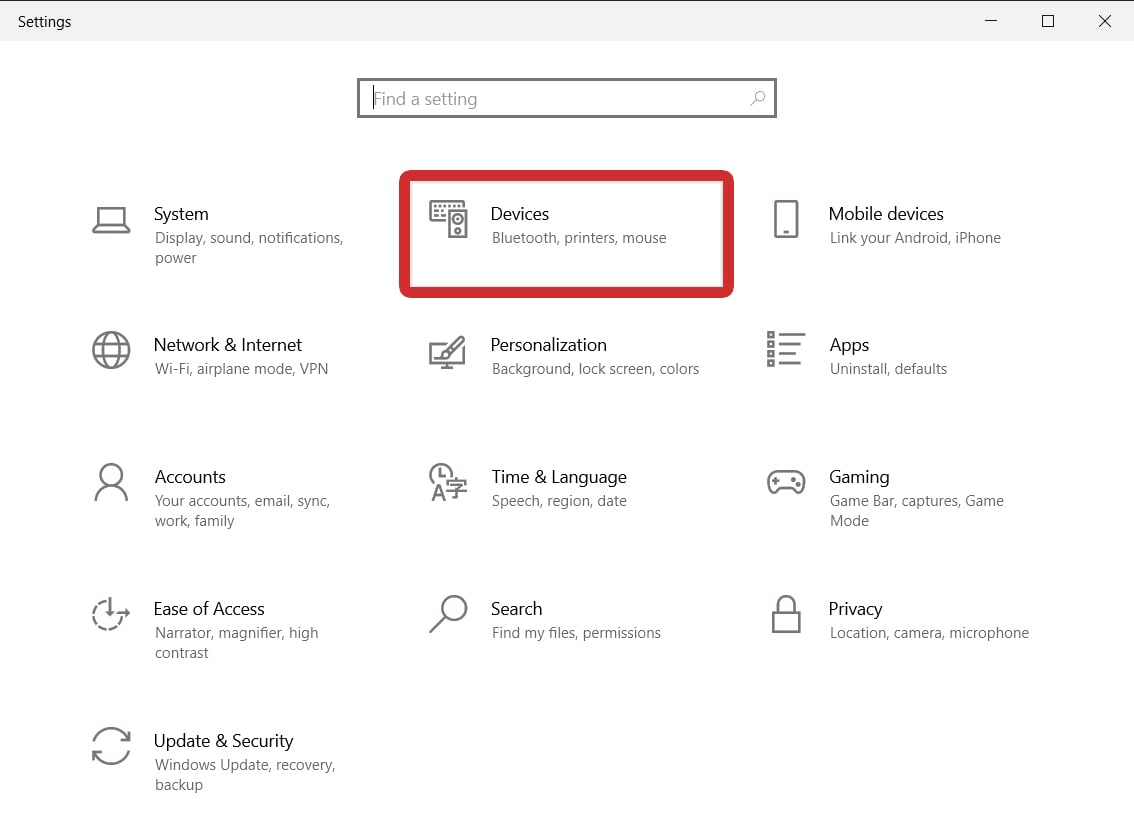The image size is (1134, 839).
Task: Open the Personalization paintbrush icon
Action: pyautogui.click(x=448, y=351)
